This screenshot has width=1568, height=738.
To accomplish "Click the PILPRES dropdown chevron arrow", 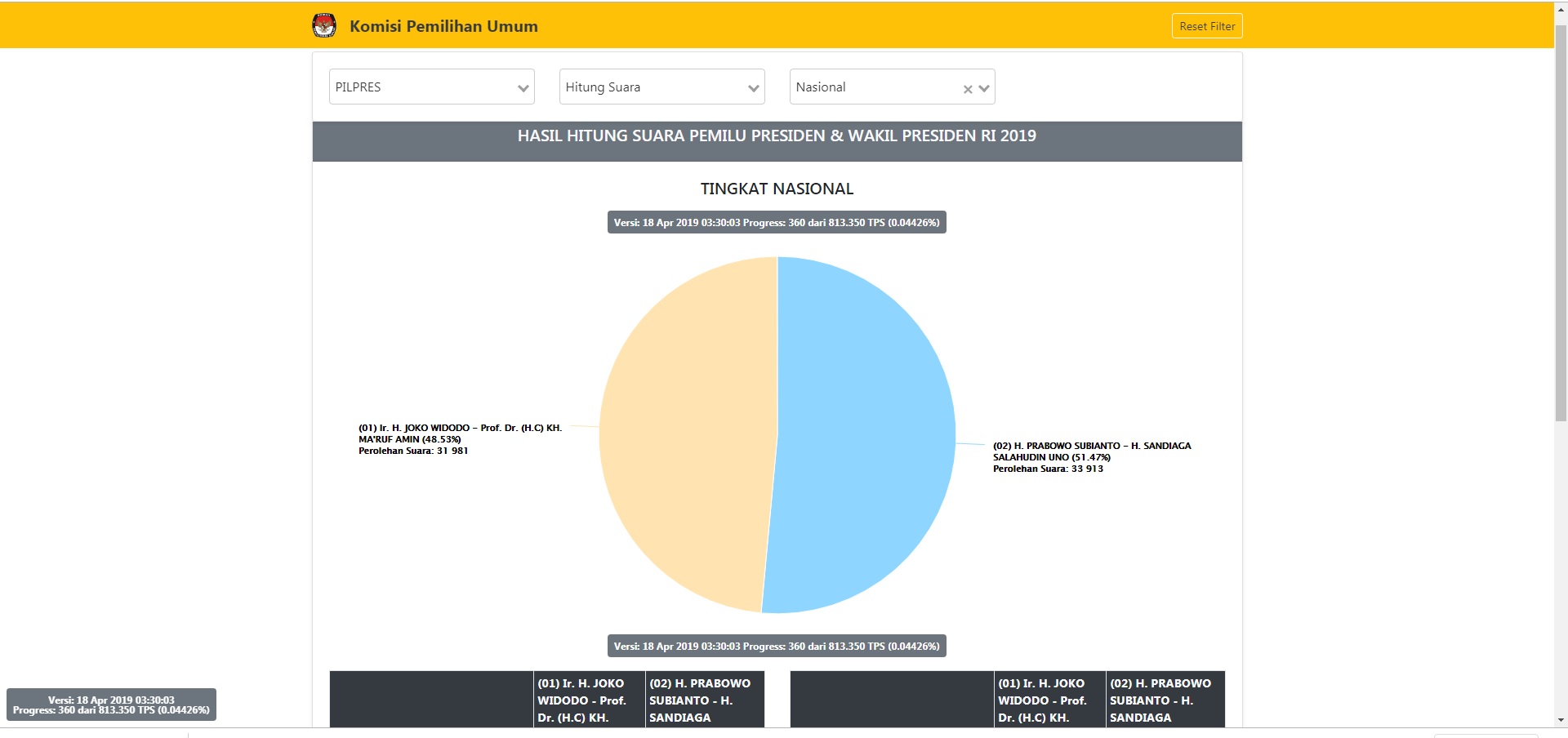I will 523,88.
